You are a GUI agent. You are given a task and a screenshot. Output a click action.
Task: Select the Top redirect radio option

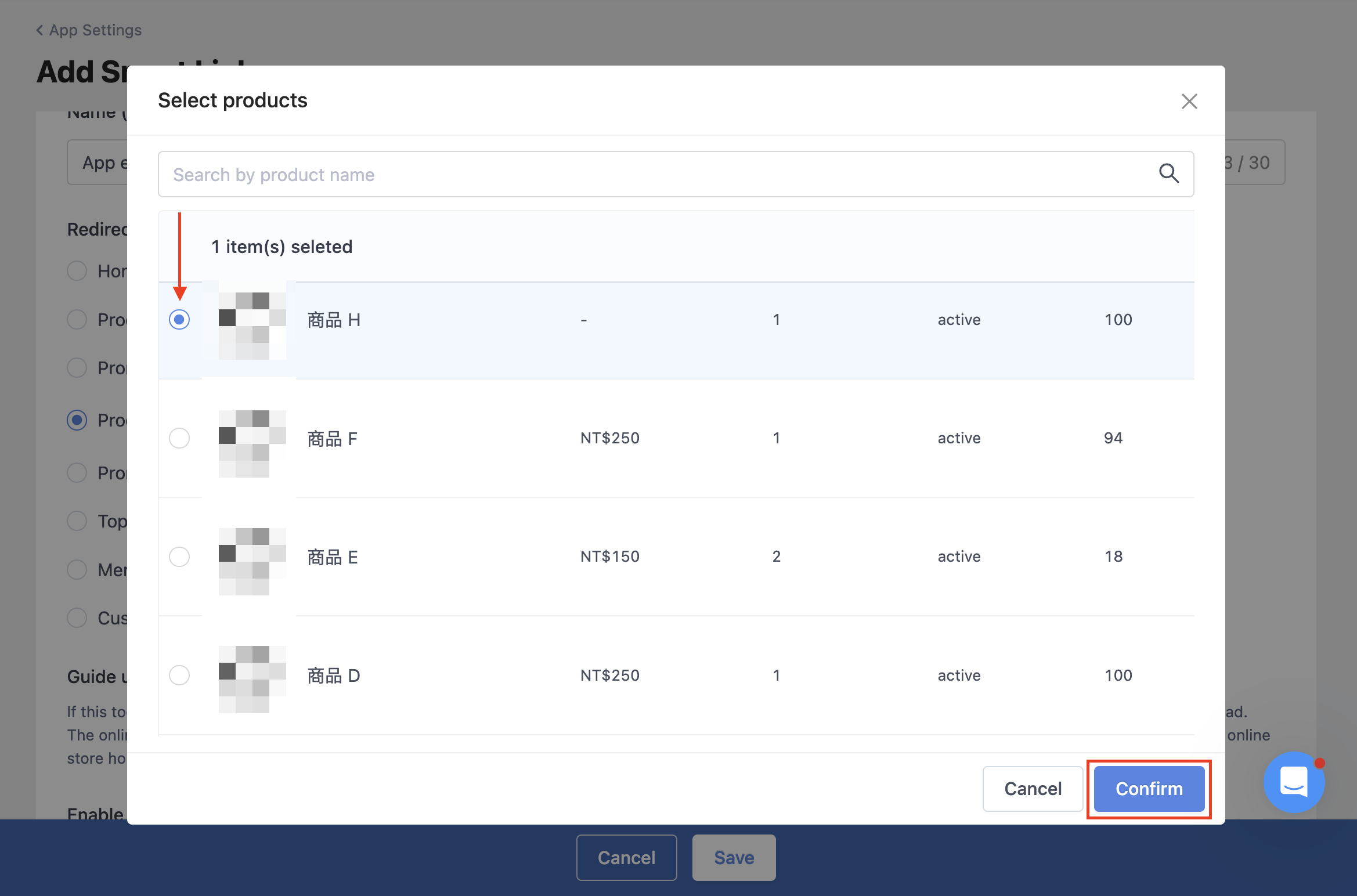(x=77, y=521)
